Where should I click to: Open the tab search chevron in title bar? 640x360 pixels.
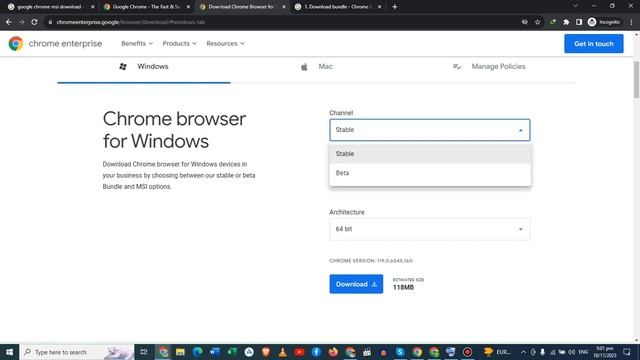(576, 6)
